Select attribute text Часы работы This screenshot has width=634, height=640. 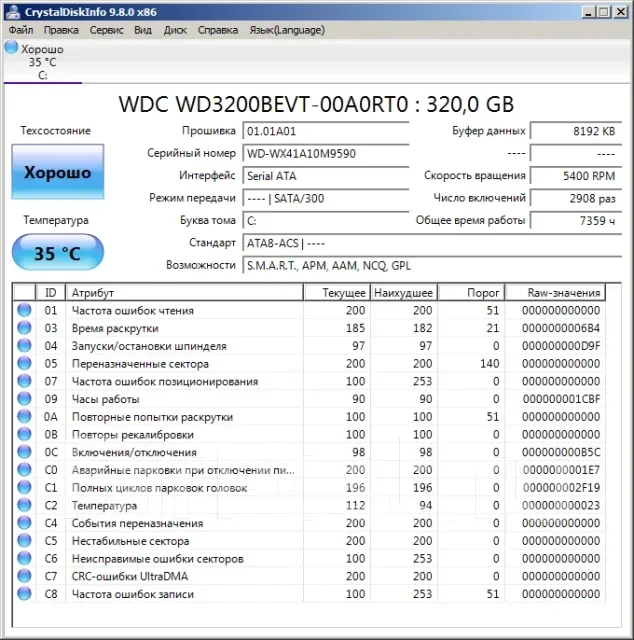[105, 399]
